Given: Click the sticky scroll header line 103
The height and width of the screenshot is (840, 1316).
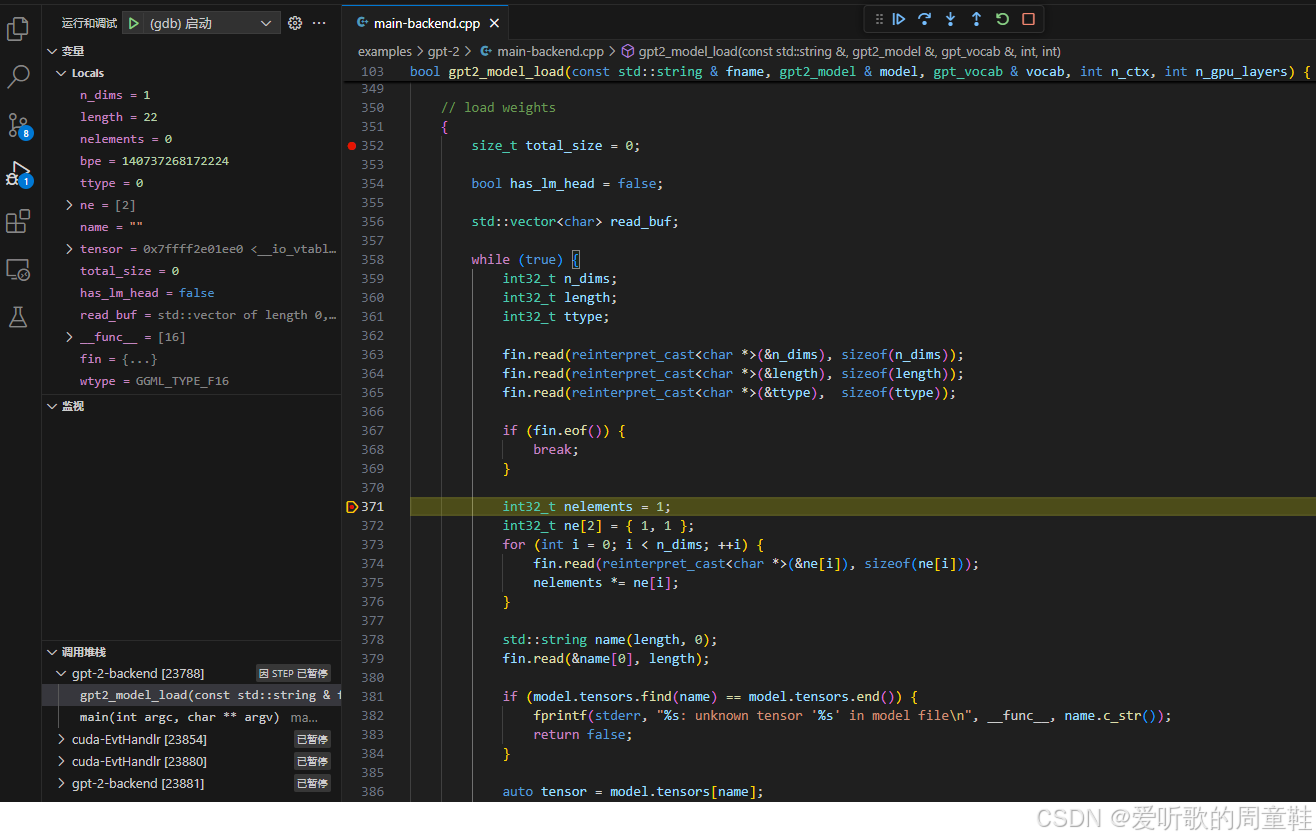Looking at the screenshot, I should pyautogui.click(x=828, y=72).
